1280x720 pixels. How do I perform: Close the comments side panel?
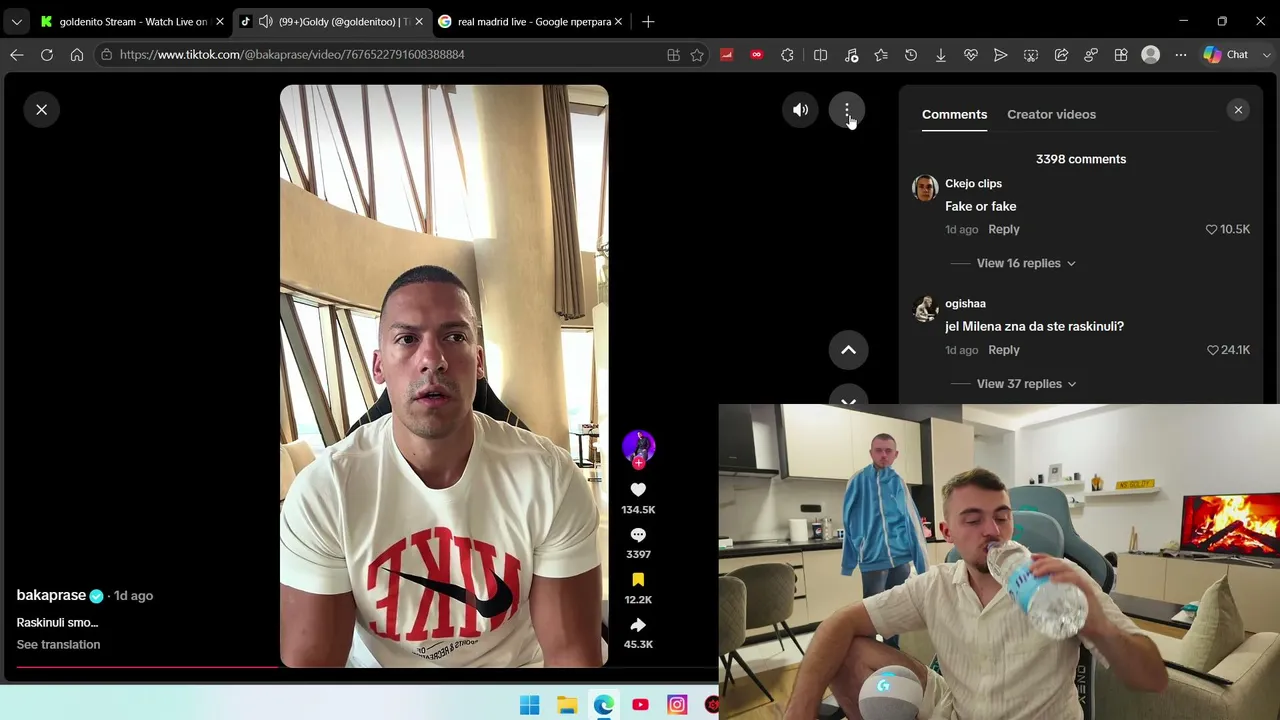1238,110
